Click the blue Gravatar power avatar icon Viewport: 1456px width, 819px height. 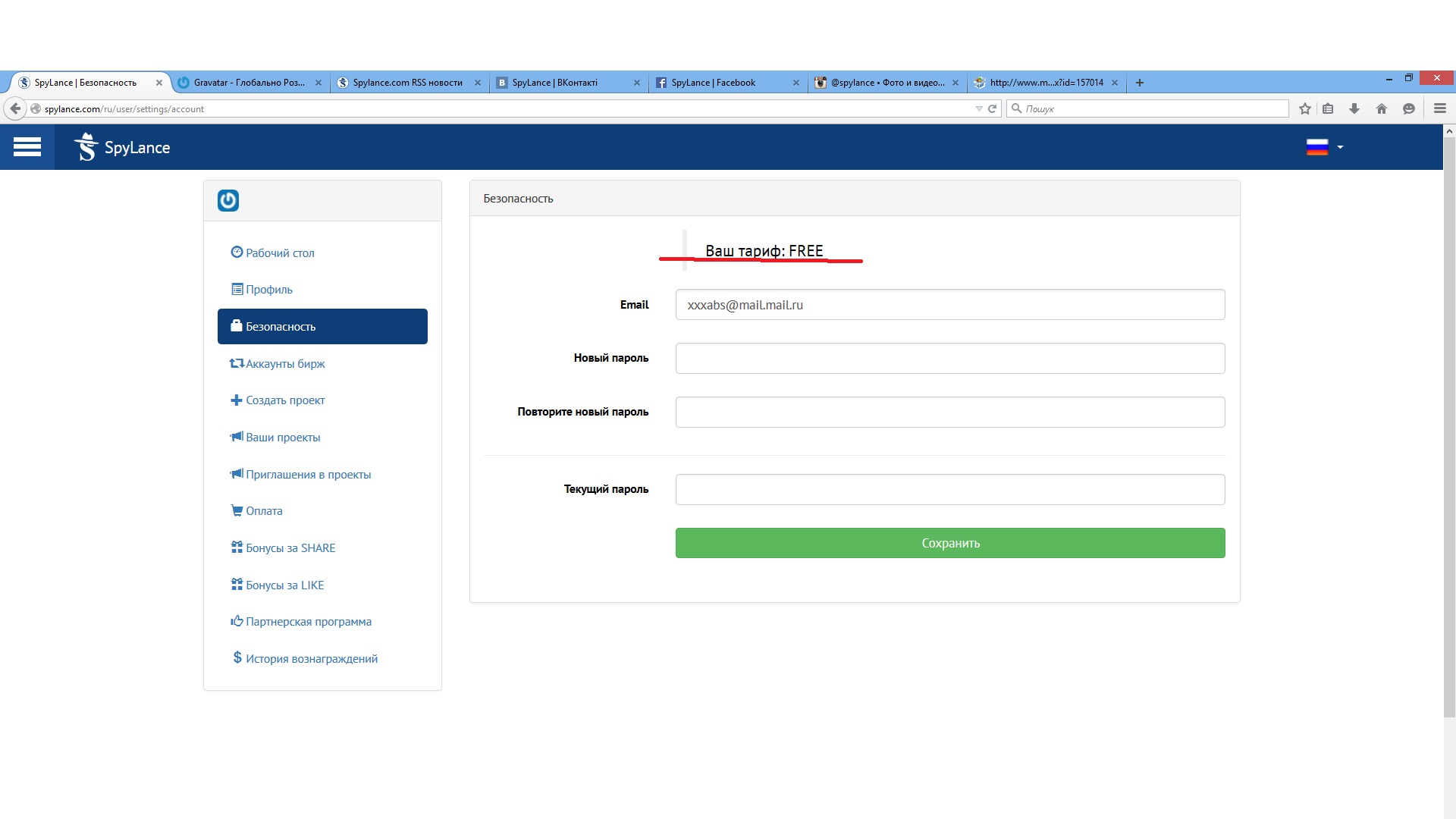tap(228, 200)
